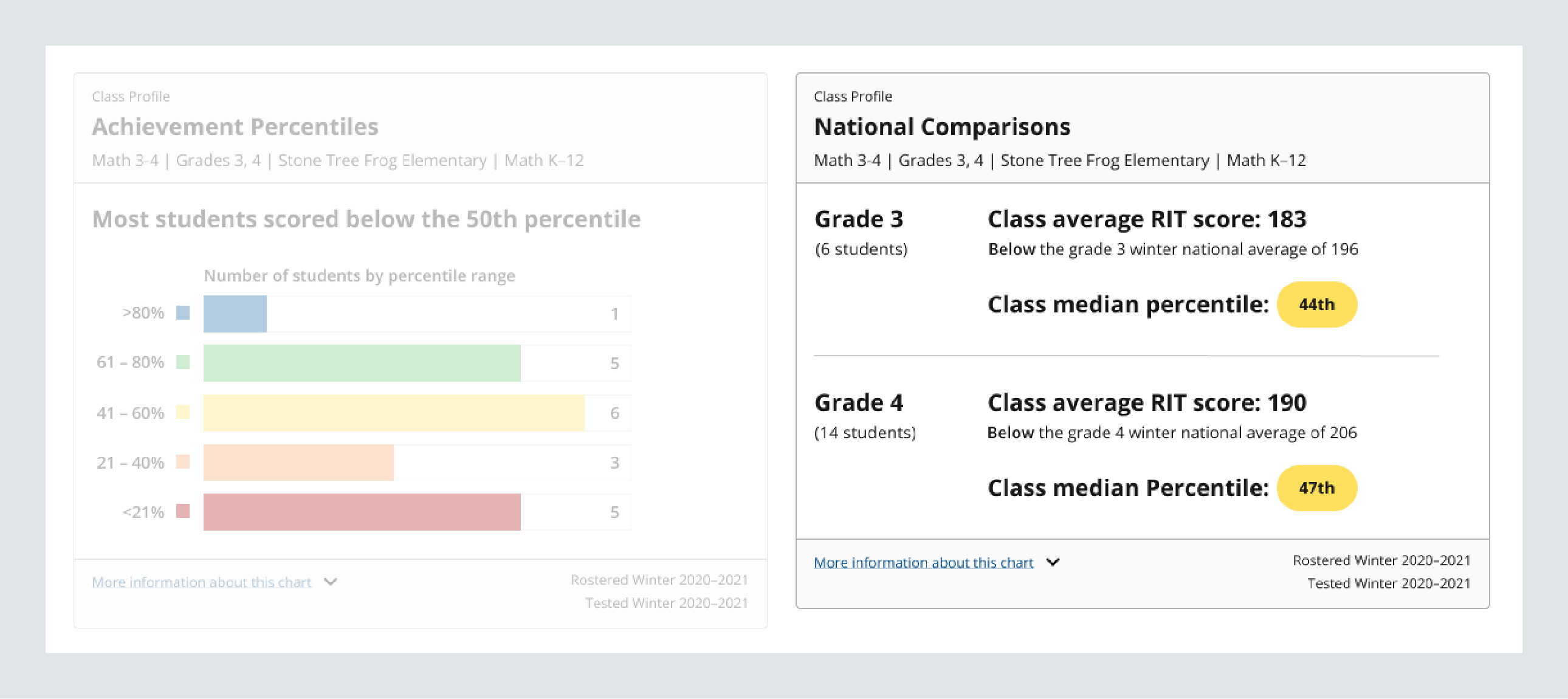Image resolution: width=1568 pixels, height=699 pixels.
Task: Open the Achievement Percentiles card header
Action: click(x=236, y=126)
